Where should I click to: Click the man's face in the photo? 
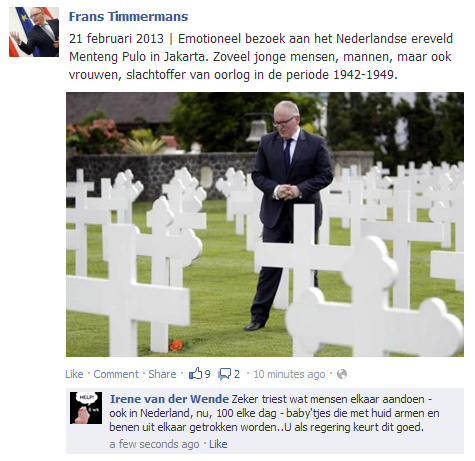pos(286,121)
